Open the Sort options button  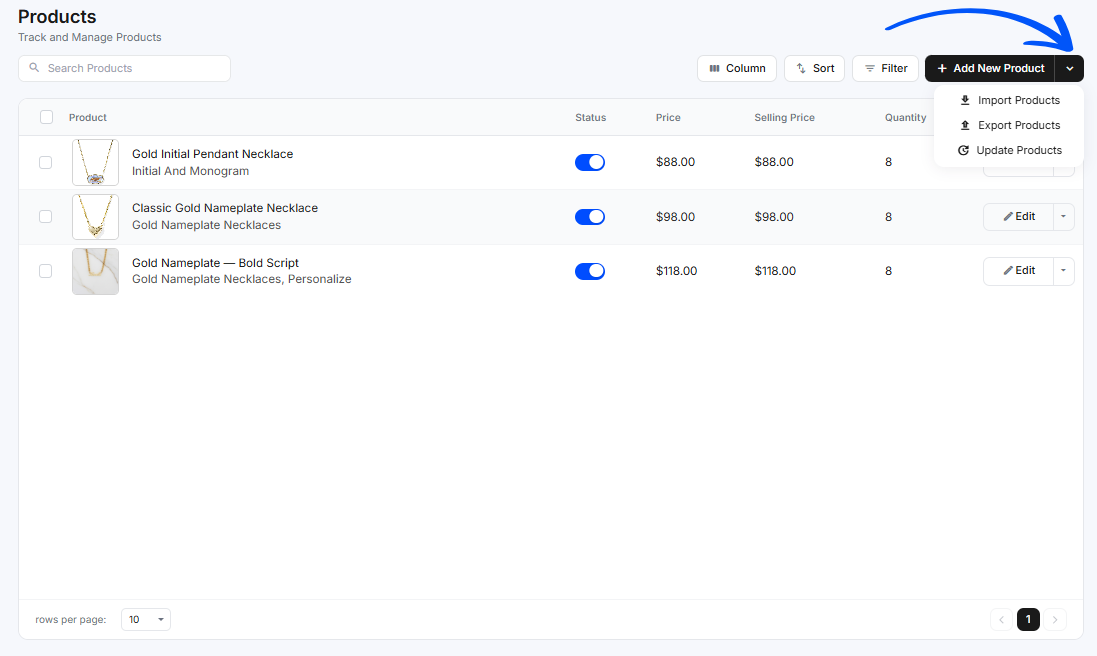pos(814,69)
